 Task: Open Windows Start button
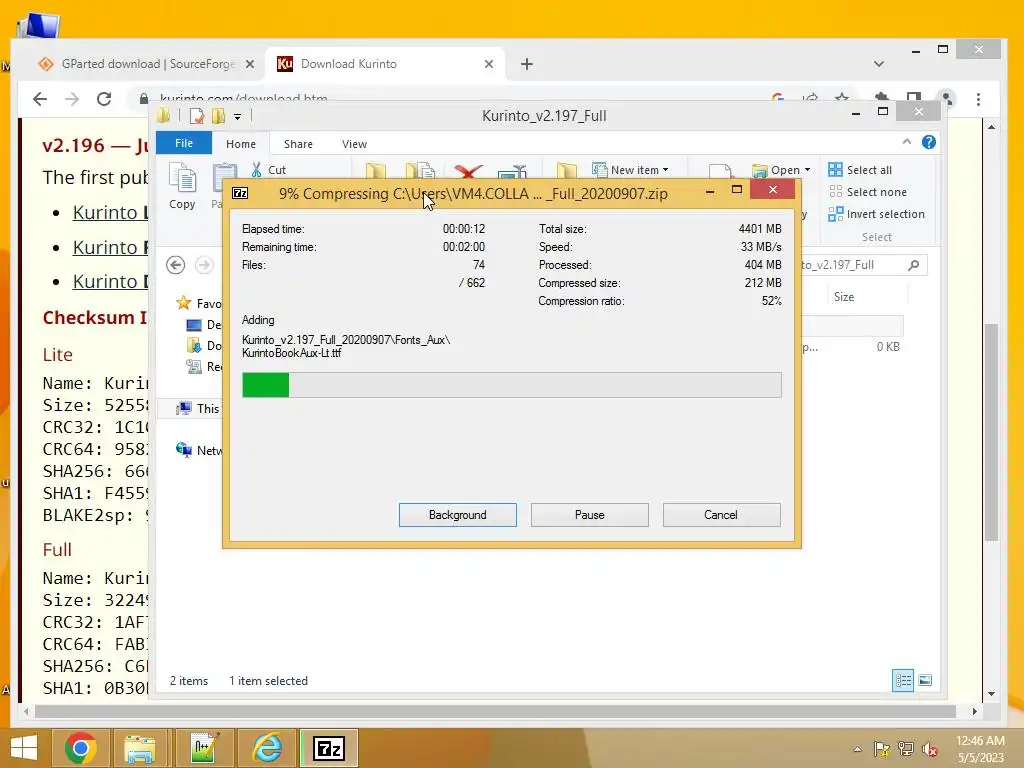24,748
